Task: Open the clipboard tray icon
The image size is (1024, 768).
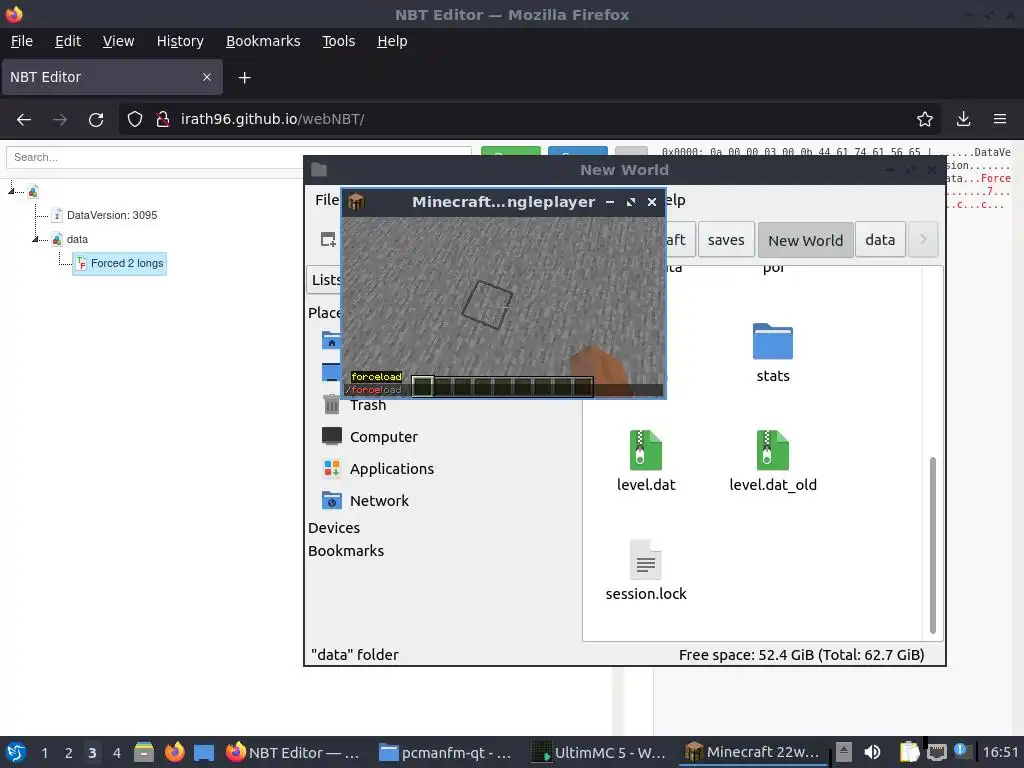Action: pos(908,752)
